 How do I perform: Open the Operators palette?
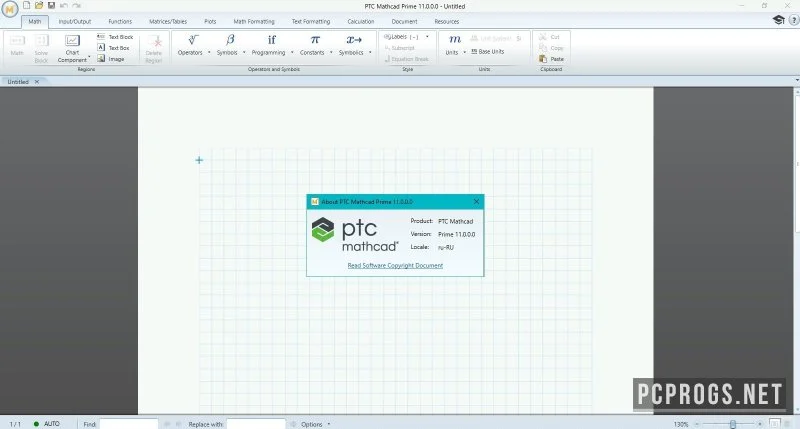[190, 45]
